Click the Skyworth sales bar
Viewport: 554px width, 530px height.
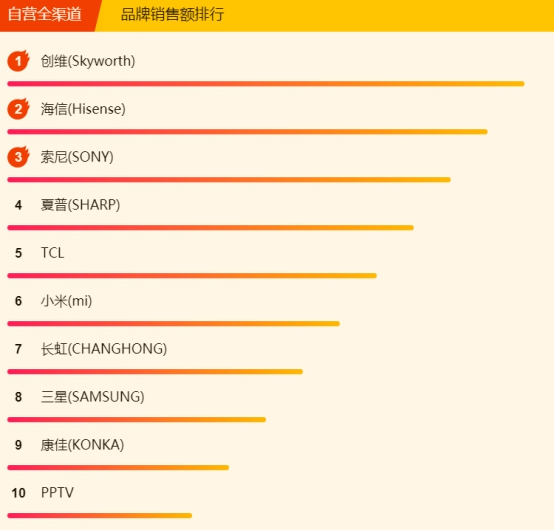coord(266,84)
